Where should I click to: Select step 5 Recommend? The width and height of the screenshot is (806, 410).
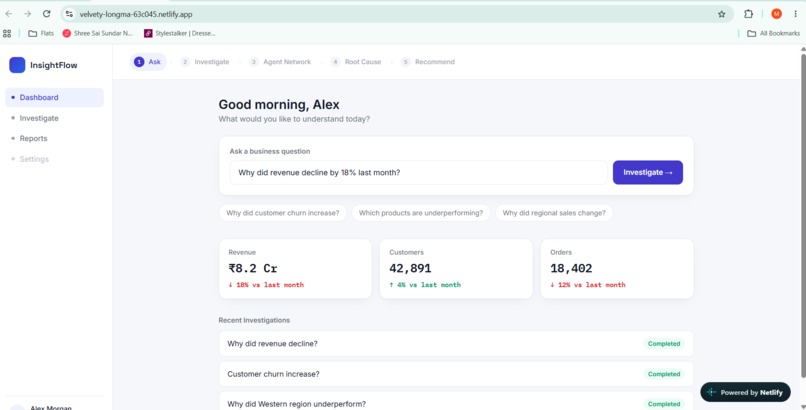coord(428,62)
